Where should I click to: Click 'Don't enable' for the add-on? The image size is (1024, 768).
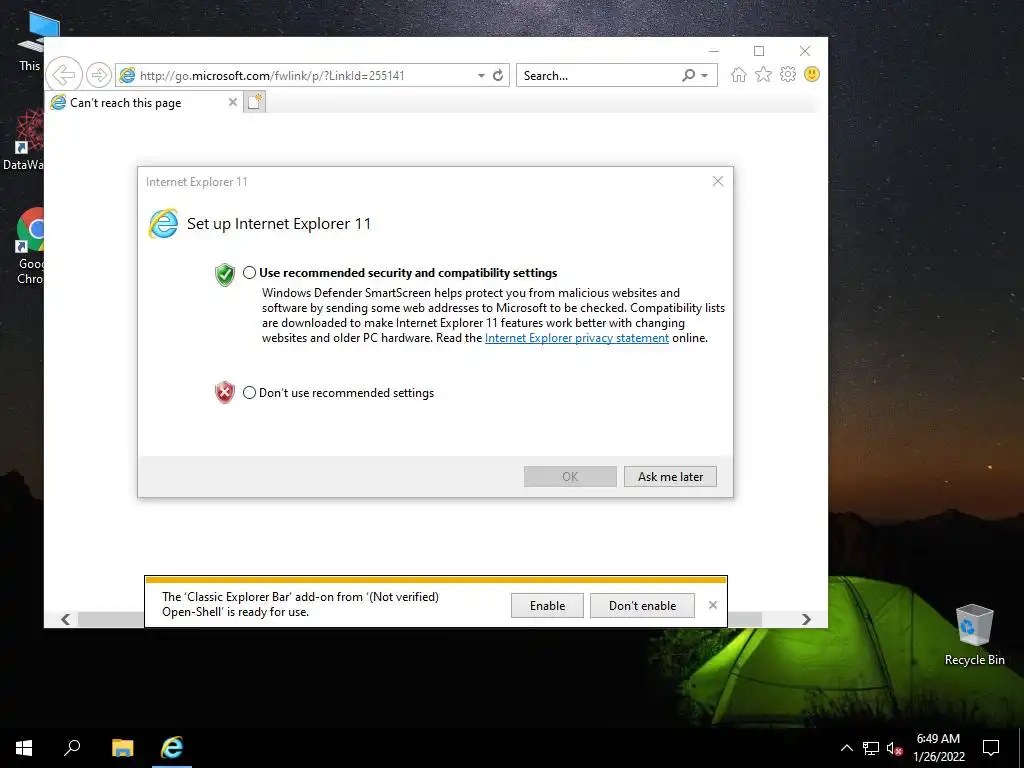click(643, 605)
